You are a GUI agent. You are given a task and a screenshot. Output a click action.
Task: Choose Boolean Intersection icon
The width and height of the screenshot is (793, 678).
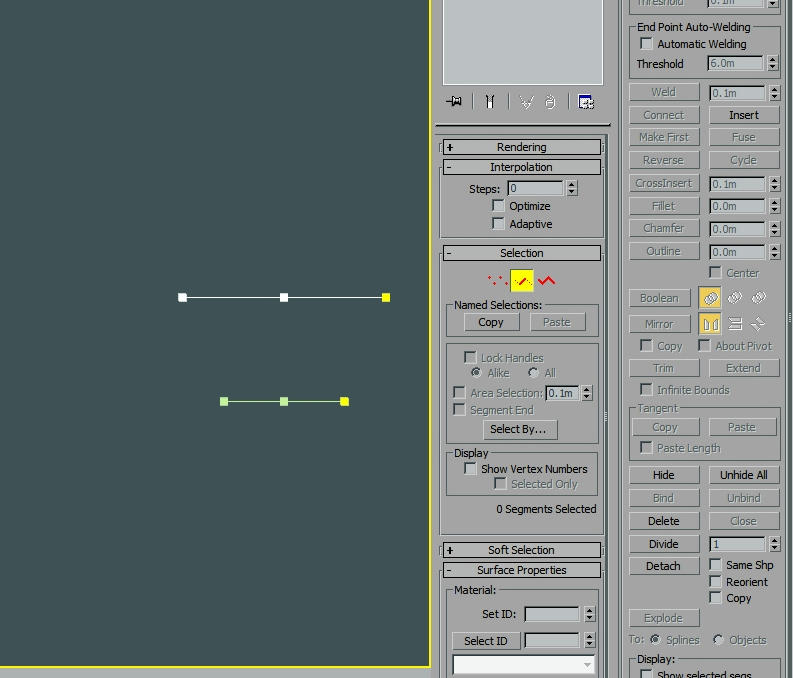pos(759,297)
